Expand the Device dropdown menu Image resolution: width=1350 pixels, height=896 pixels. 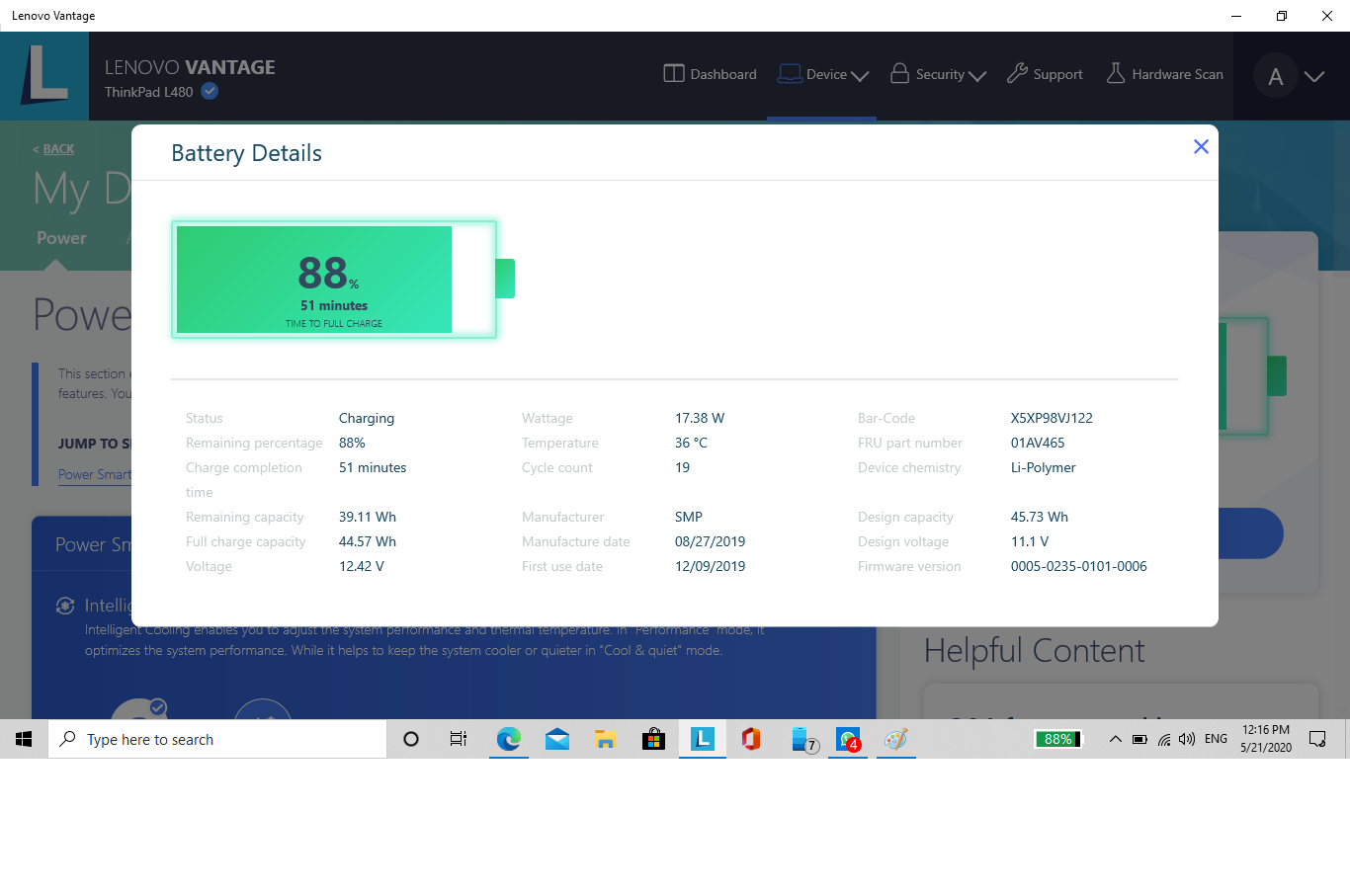click(823, 74)
